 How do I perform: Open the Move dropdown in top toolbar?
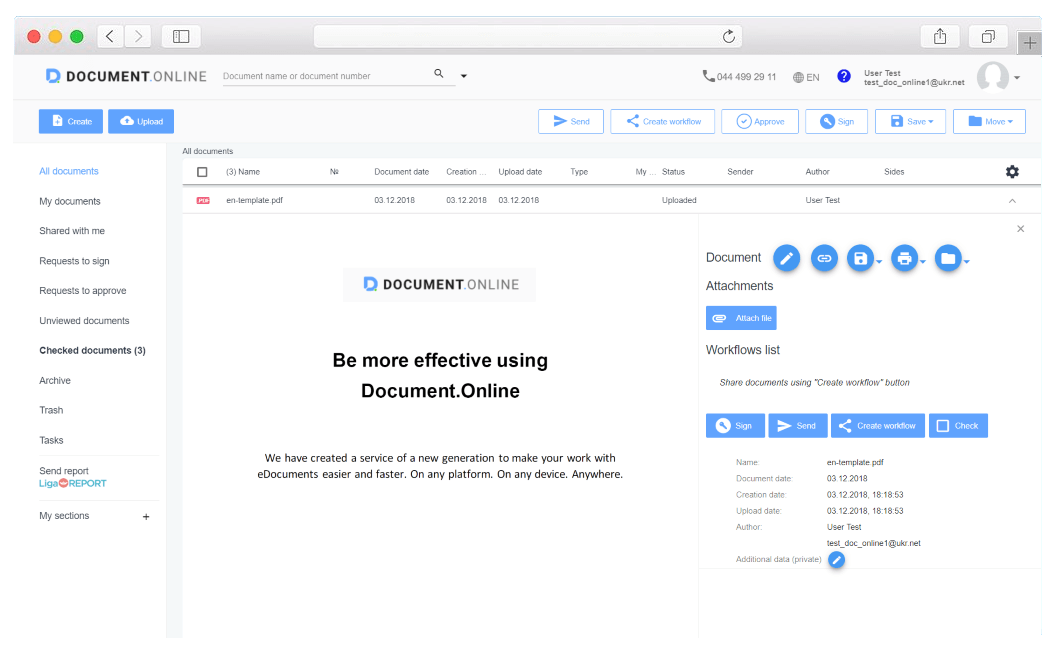(989, 122)
